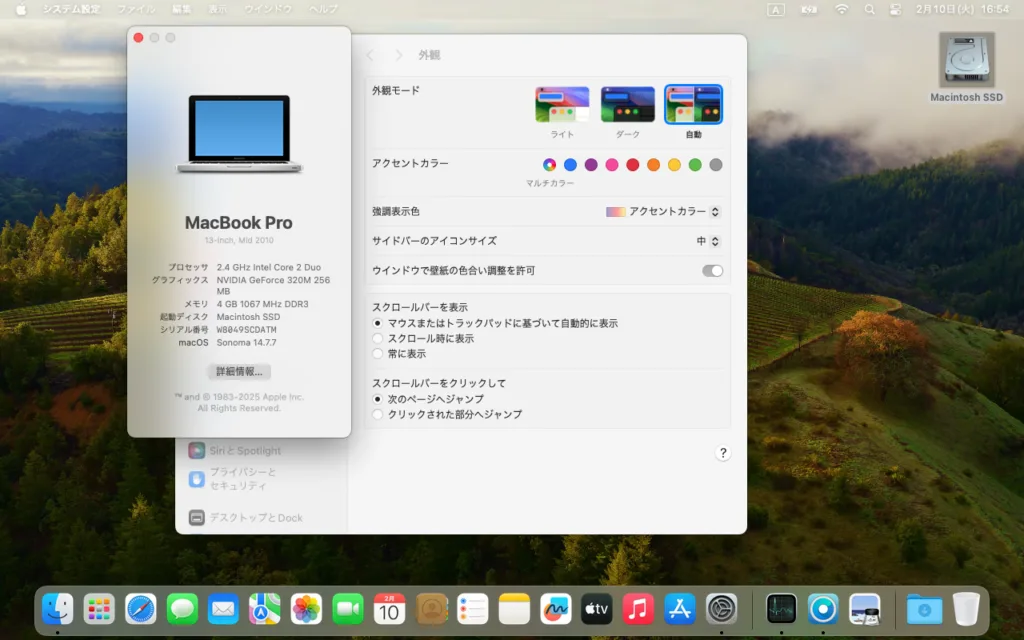
Task: Open プライバシーとセキュリティ in sidebar
Action: point(242,479)
